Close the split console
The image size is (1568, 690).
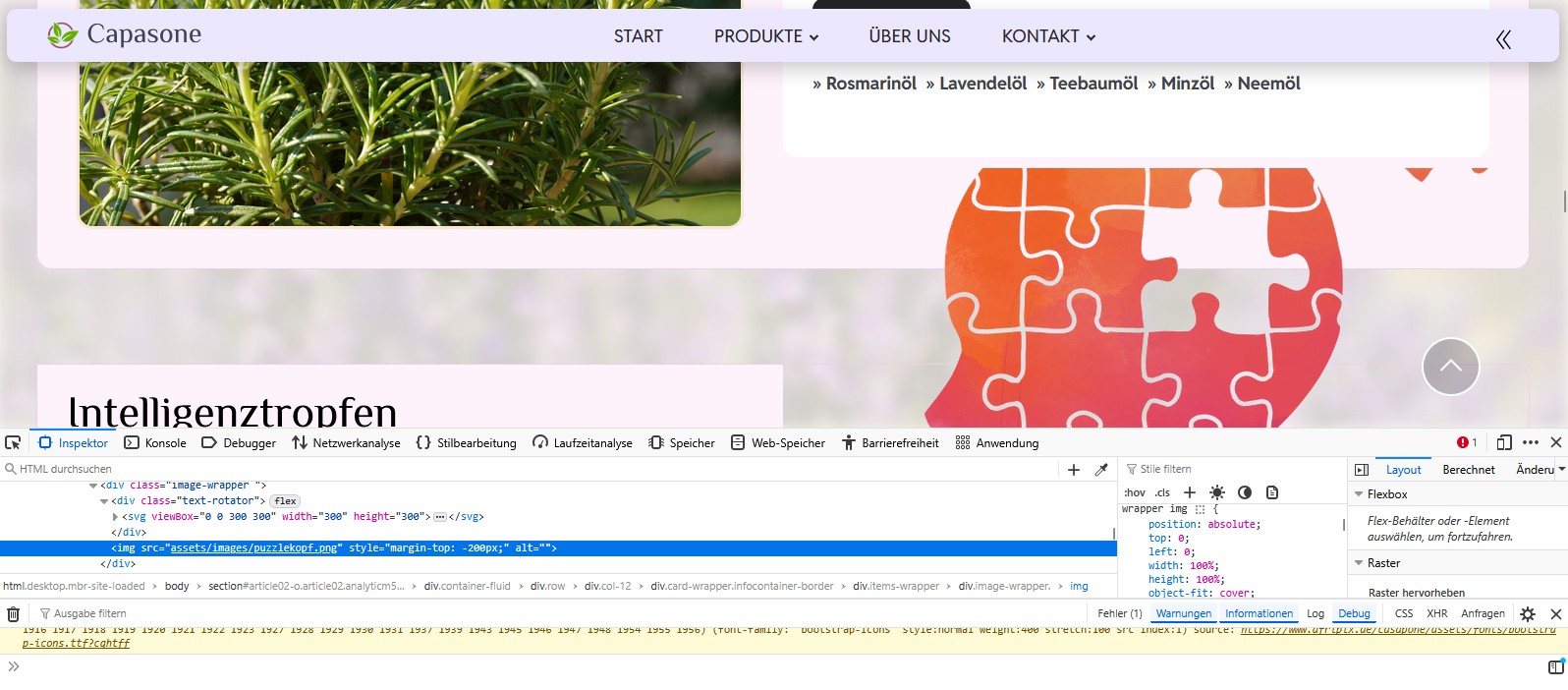(x=1556, y=613)
